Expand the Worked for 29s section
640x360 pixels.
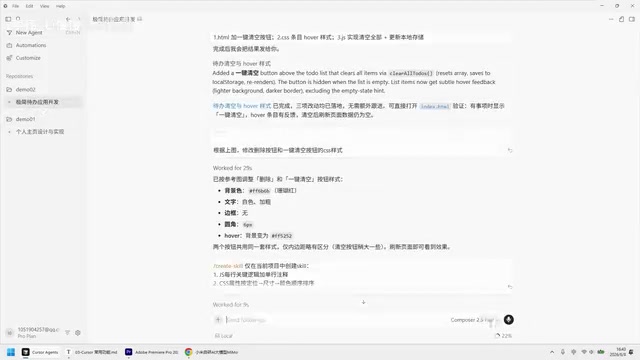(232, 168)
